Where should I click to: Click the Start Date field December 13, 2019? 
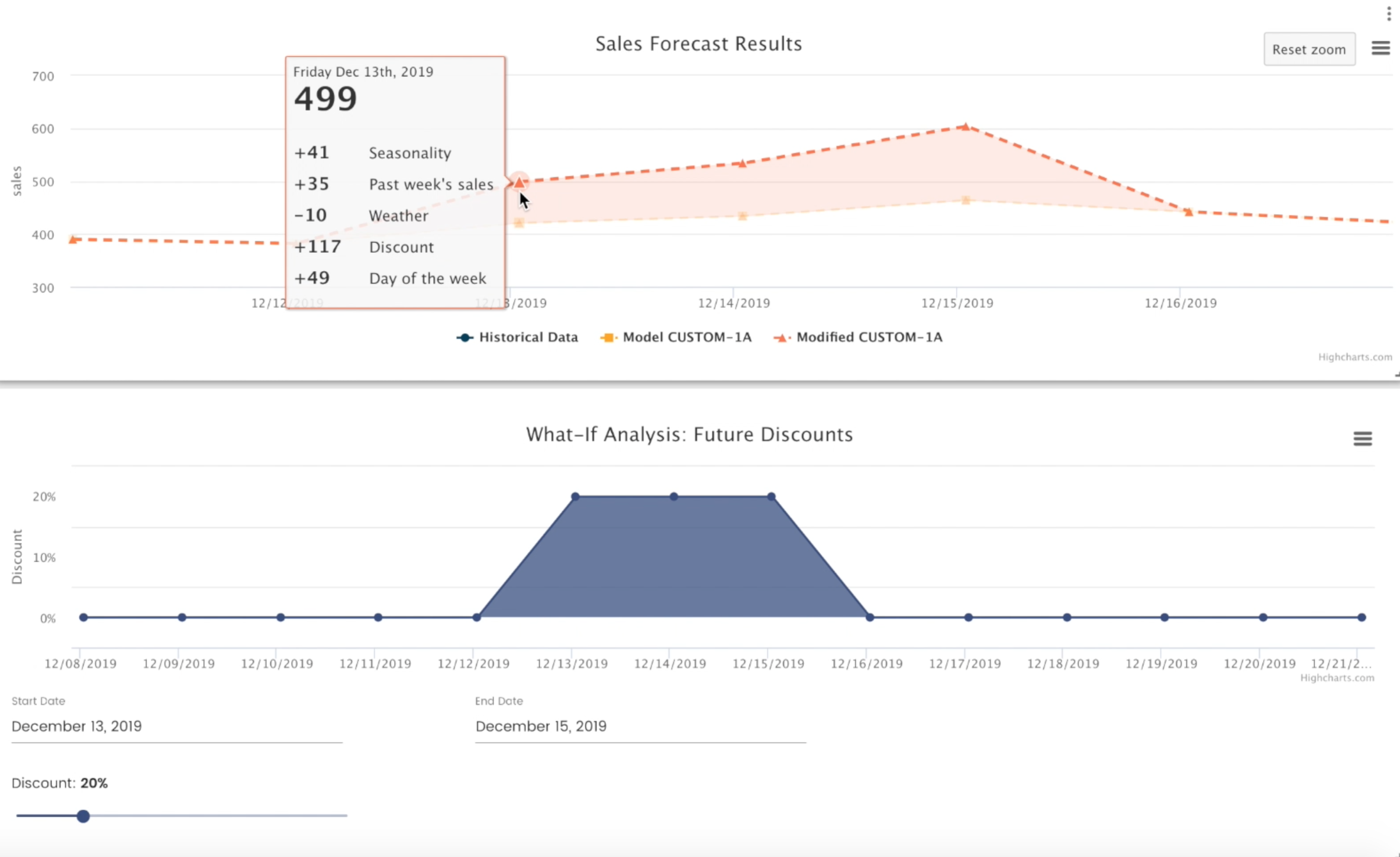177,726
